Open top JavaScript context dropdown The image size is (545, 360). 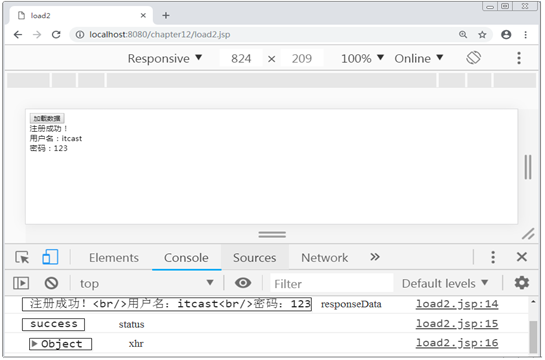(147, 283)
